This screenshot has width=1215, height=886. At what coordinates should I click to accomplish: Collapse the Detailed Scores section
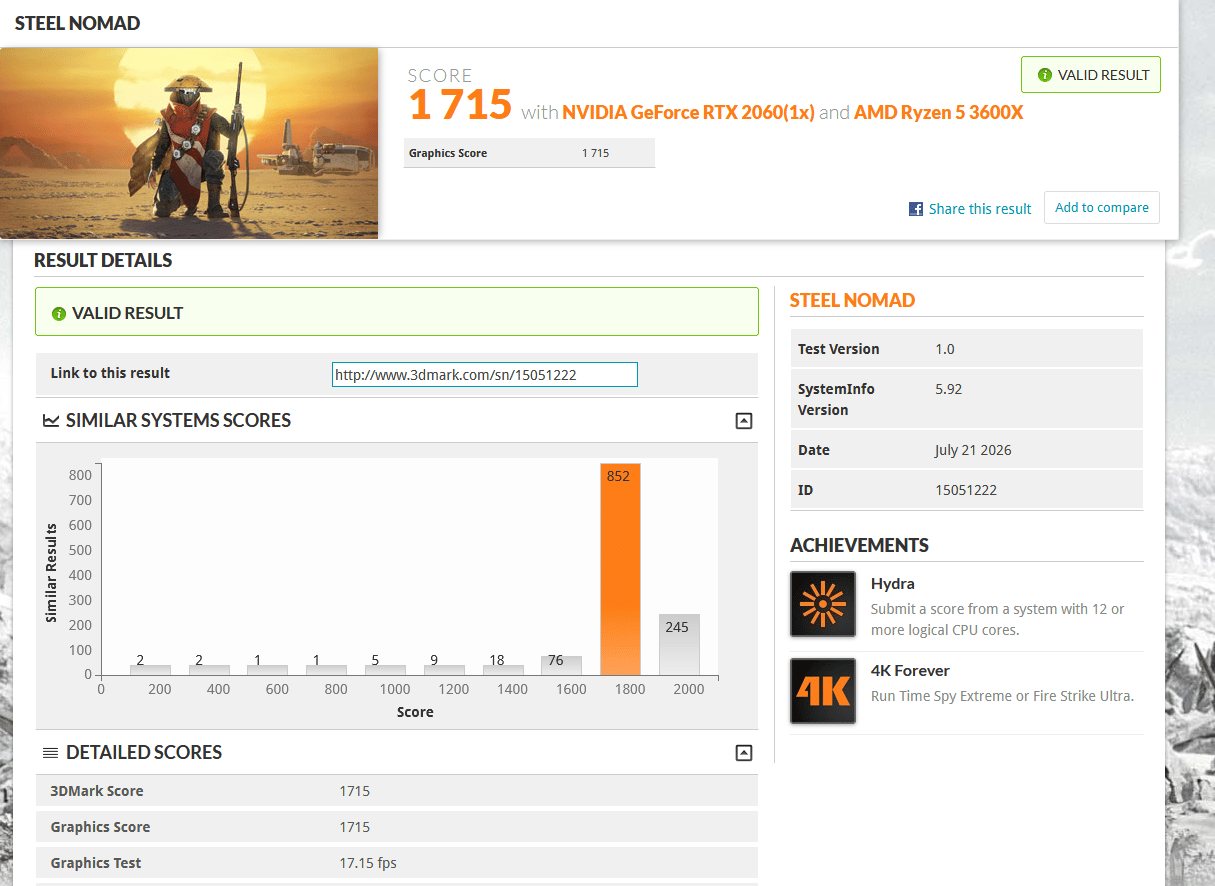point(743,753)
